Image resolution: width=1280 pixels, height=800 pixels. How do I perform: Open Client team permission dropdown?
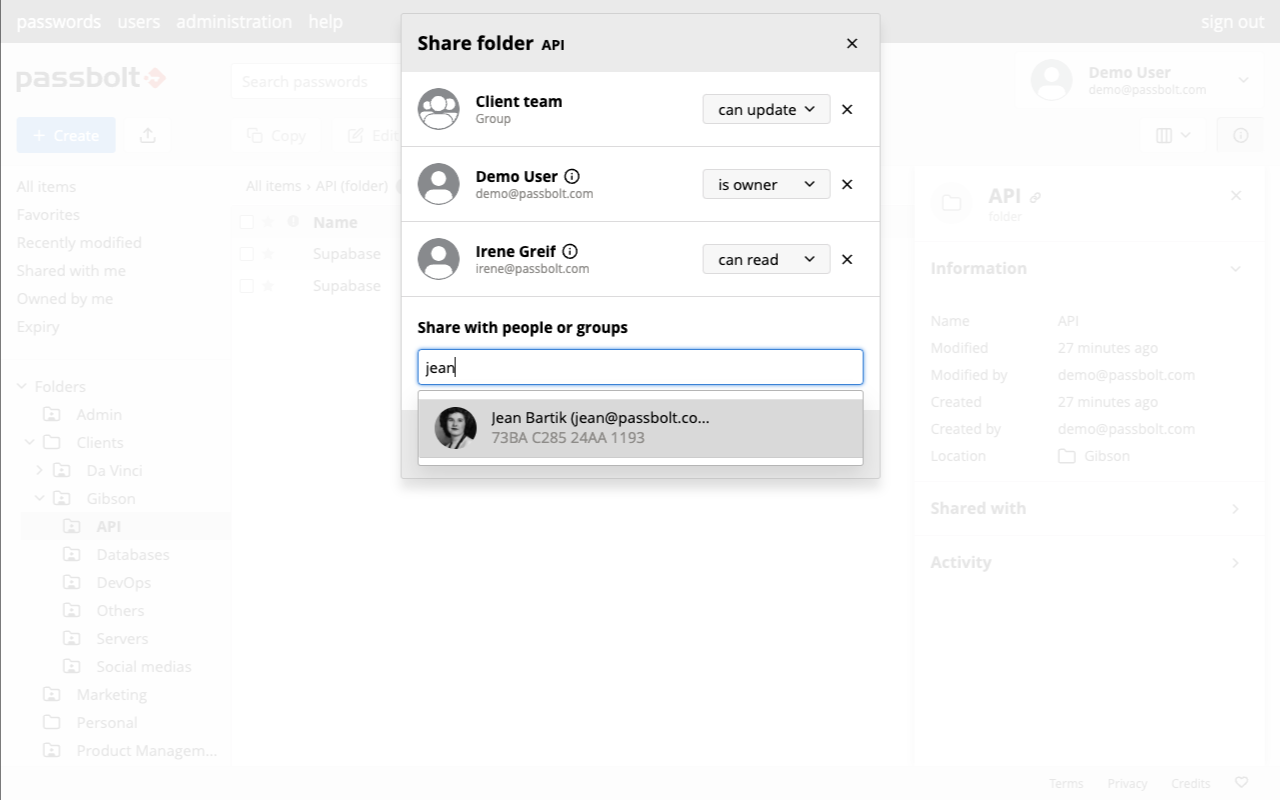point(766,109)
